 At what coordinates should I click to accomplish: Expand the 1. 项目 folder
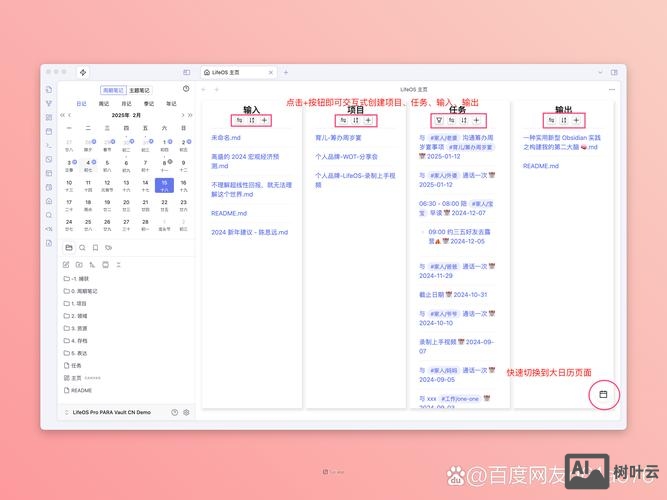point(75,303)
